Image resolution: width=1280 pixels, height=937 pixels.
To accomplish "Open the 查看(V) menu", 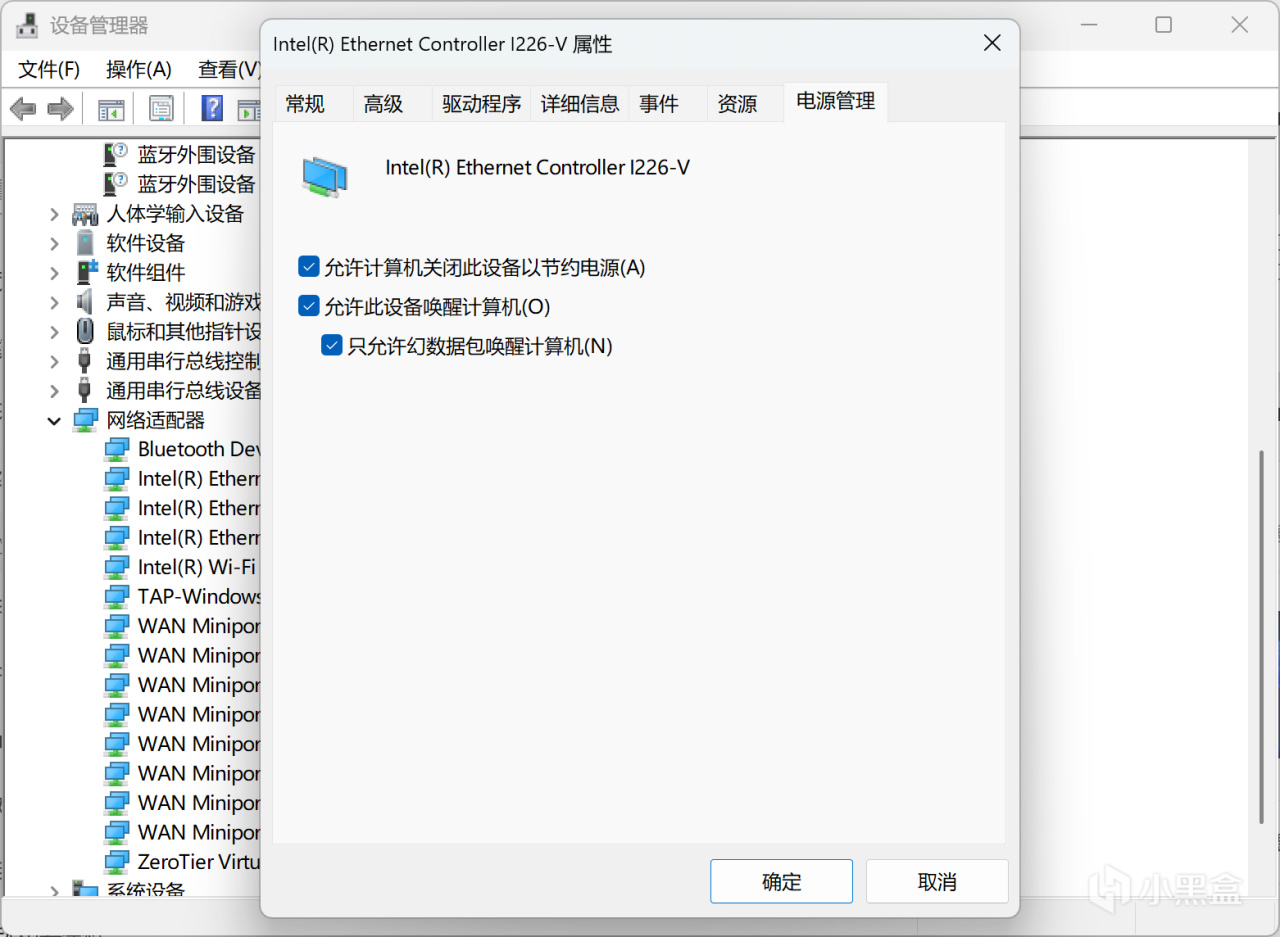I will 230,69.
